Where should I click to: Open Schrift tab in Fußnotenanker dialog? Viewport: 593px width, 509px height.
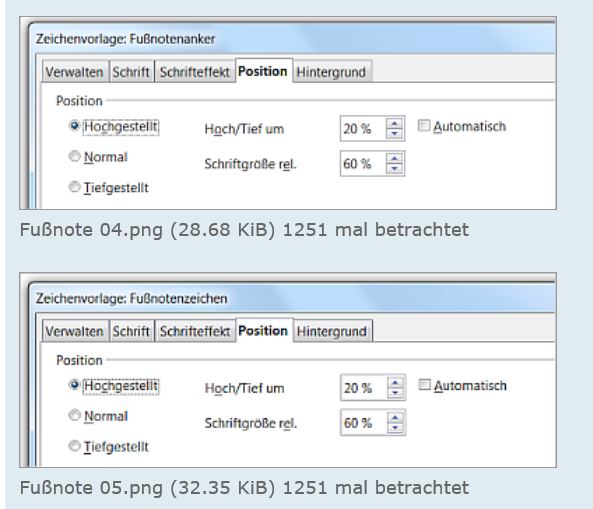point(131,71)
